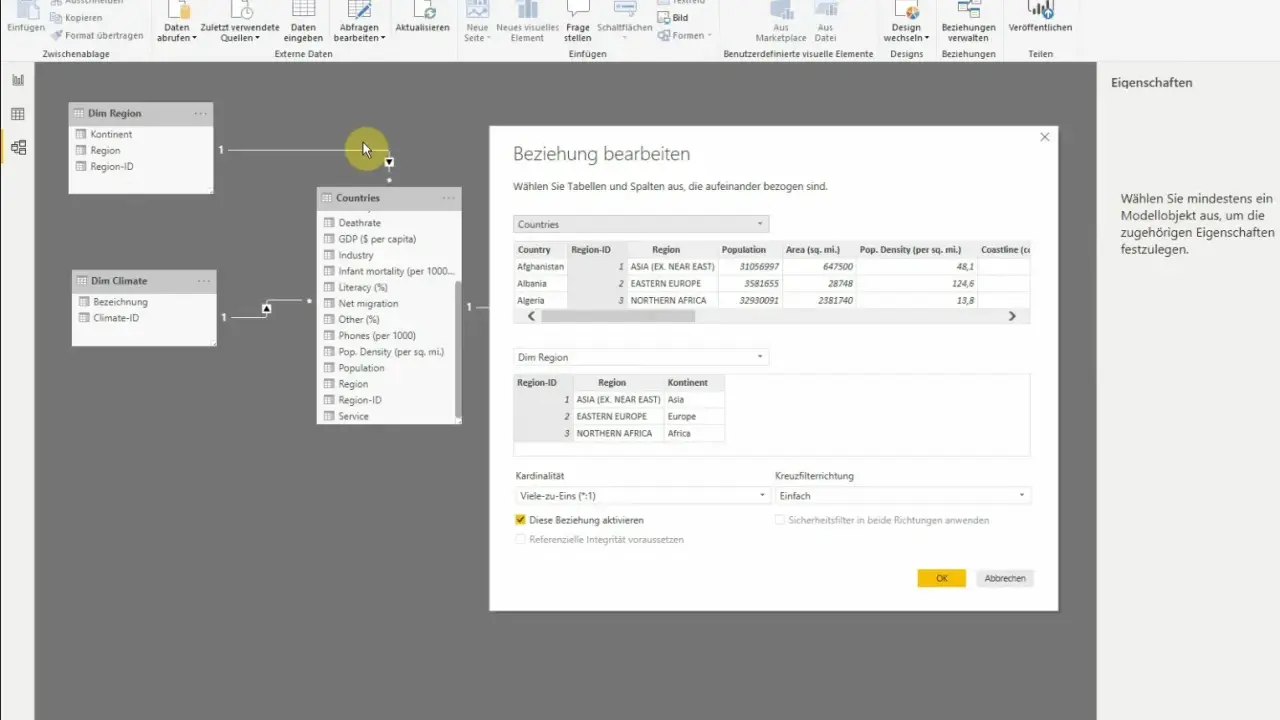Open the Dim Region table dropdown
1280x720 pixels.
tap(641, 357)
